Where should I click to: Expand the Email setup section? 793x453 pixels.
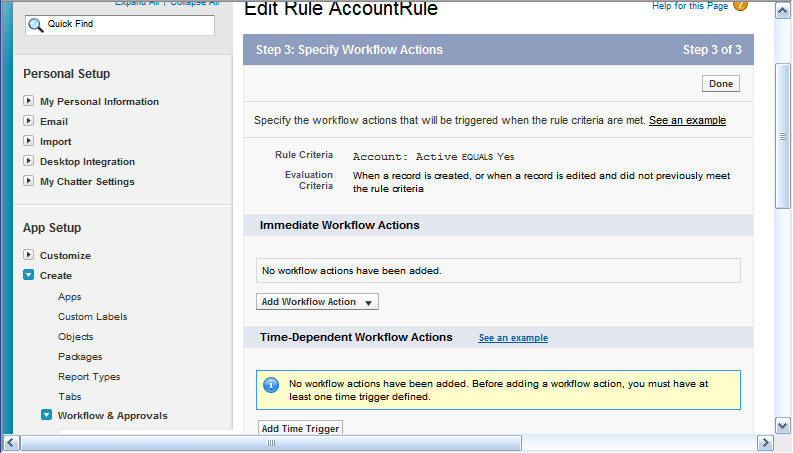28,121
